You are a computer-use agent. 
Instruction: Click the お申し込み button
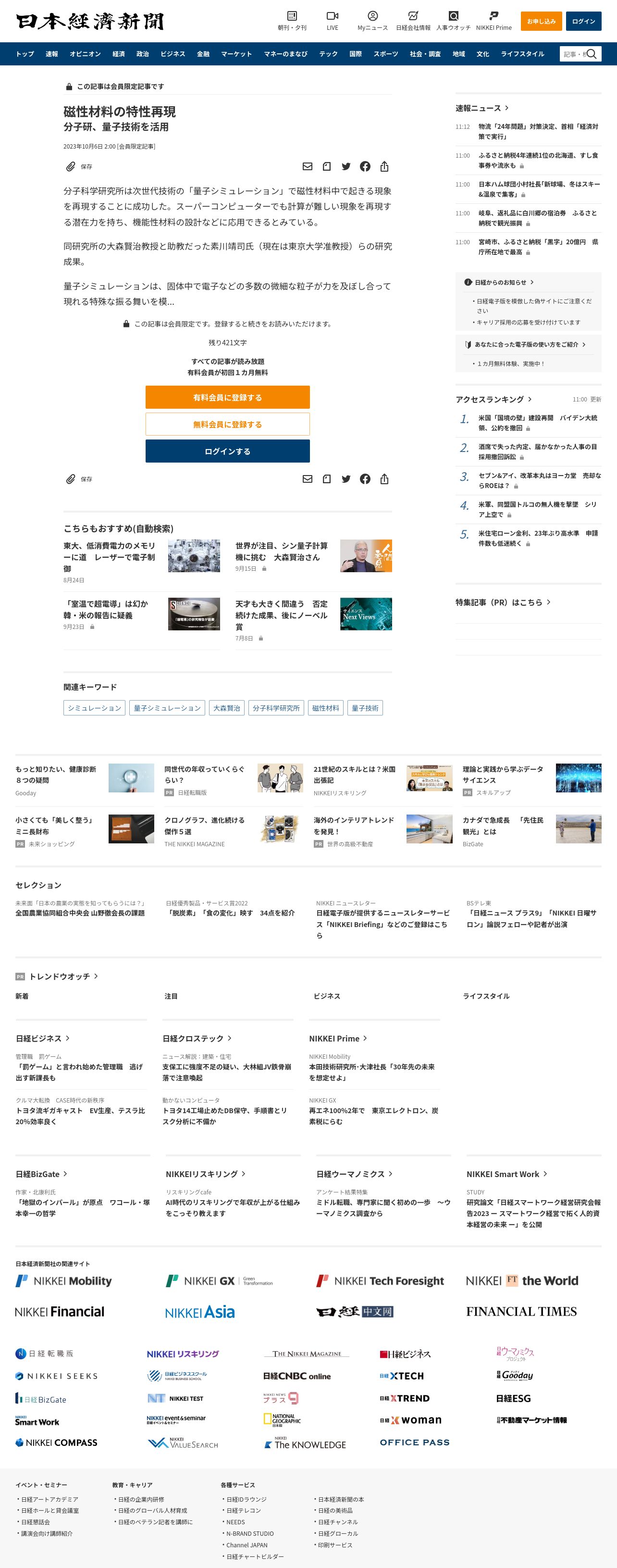(x=541, y=21)
